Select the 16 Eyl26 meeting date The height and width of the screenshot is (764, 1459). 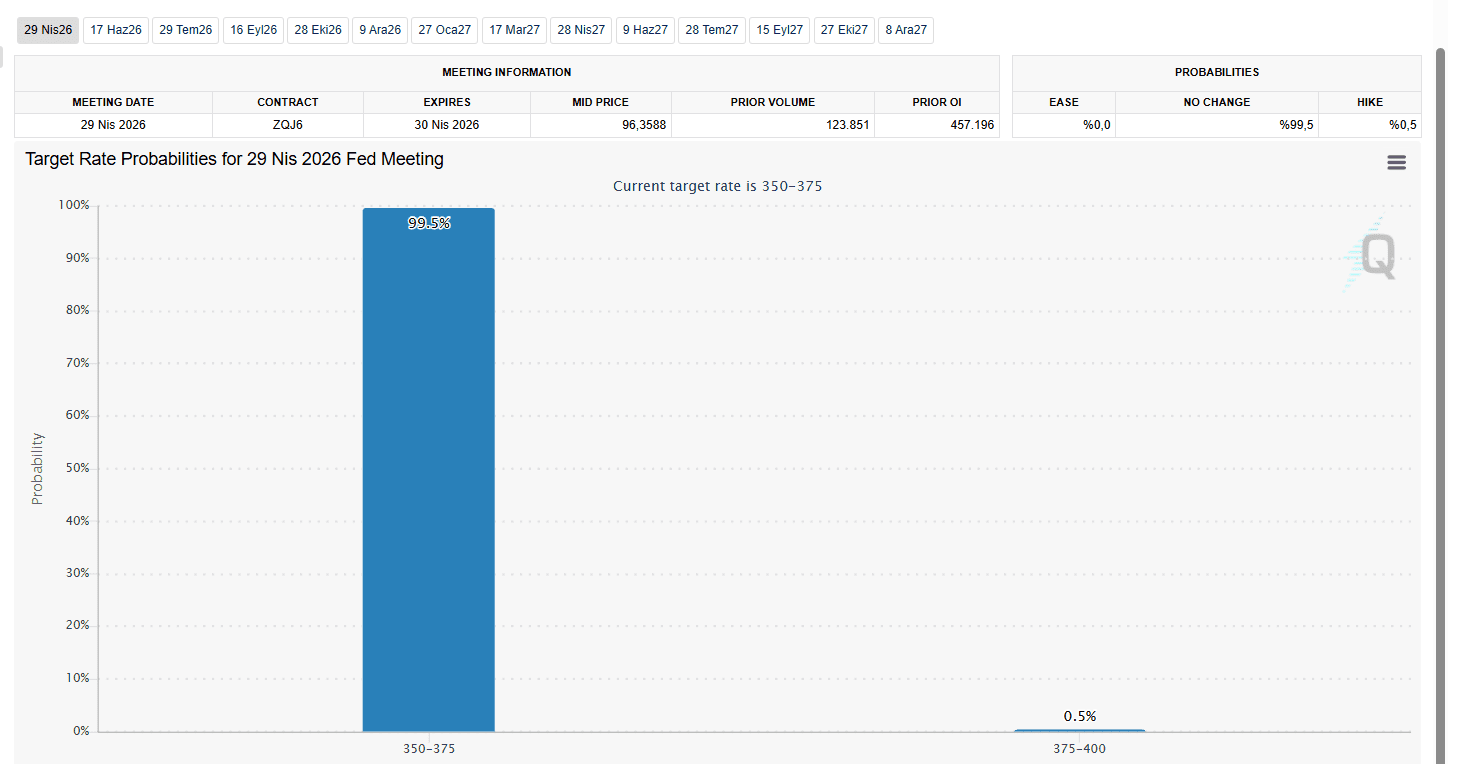pos(254,30)
